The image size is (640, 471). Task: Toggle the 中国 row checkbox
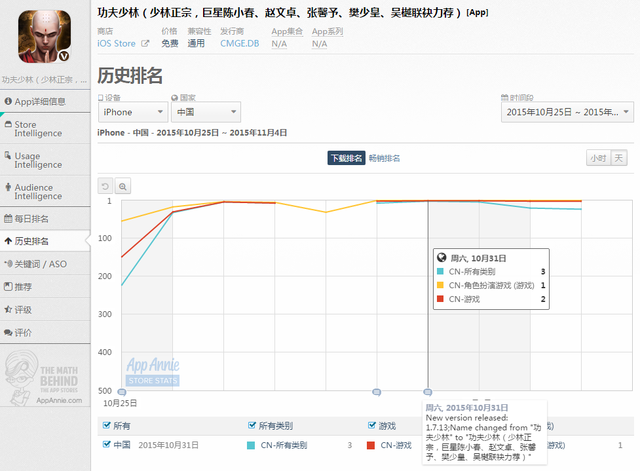pyautogui.click(x=107, y=444)
